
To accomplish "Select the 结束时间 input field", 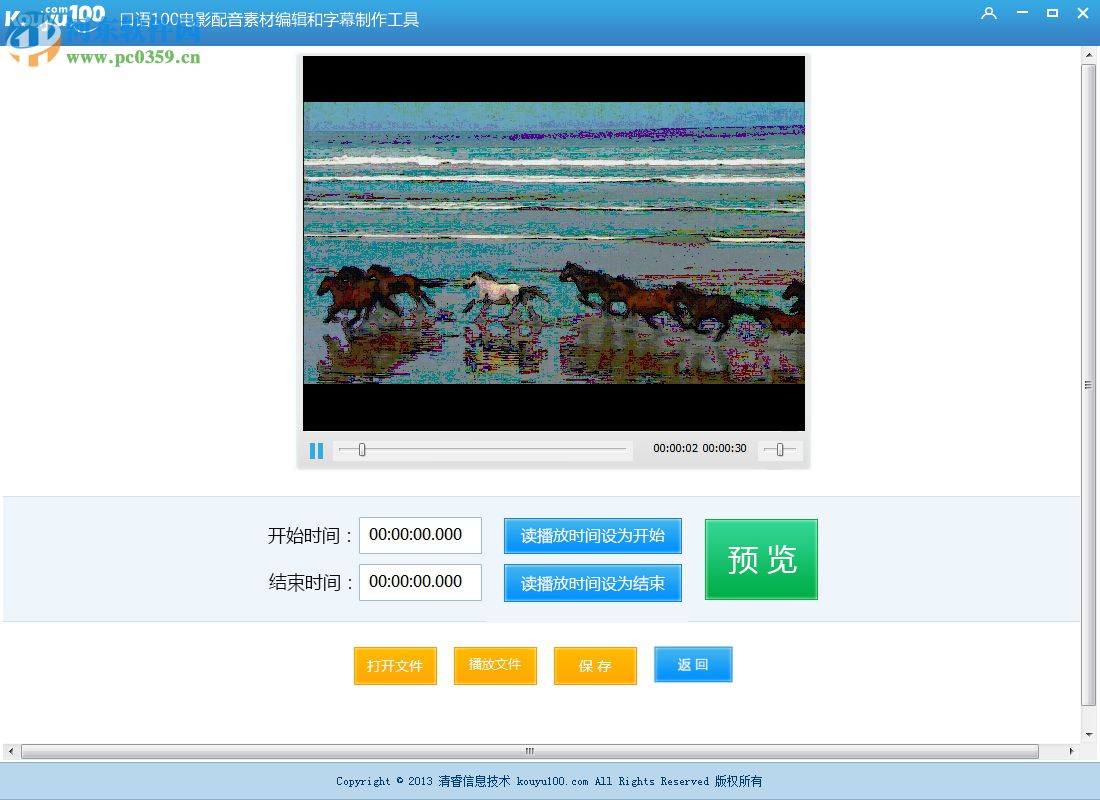I will click(x=420, y=582).
